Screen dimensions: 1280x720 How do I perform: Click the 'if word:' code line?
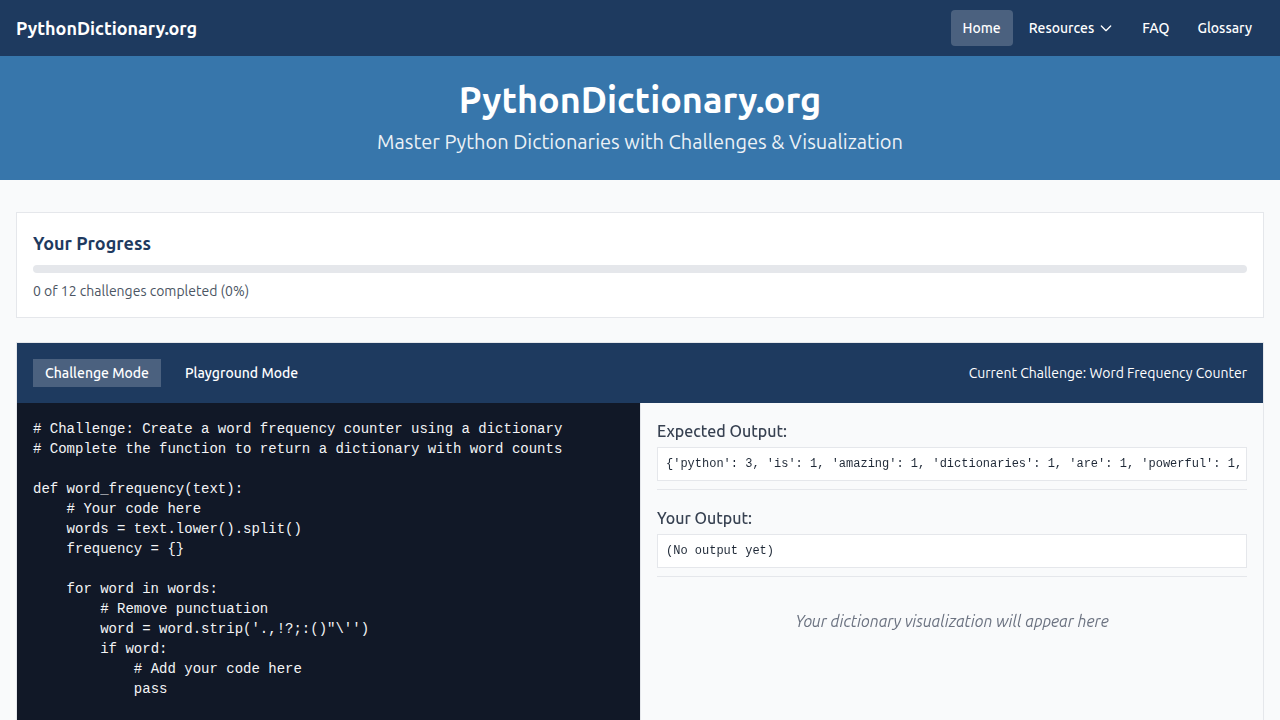click(x=134, y=648)
